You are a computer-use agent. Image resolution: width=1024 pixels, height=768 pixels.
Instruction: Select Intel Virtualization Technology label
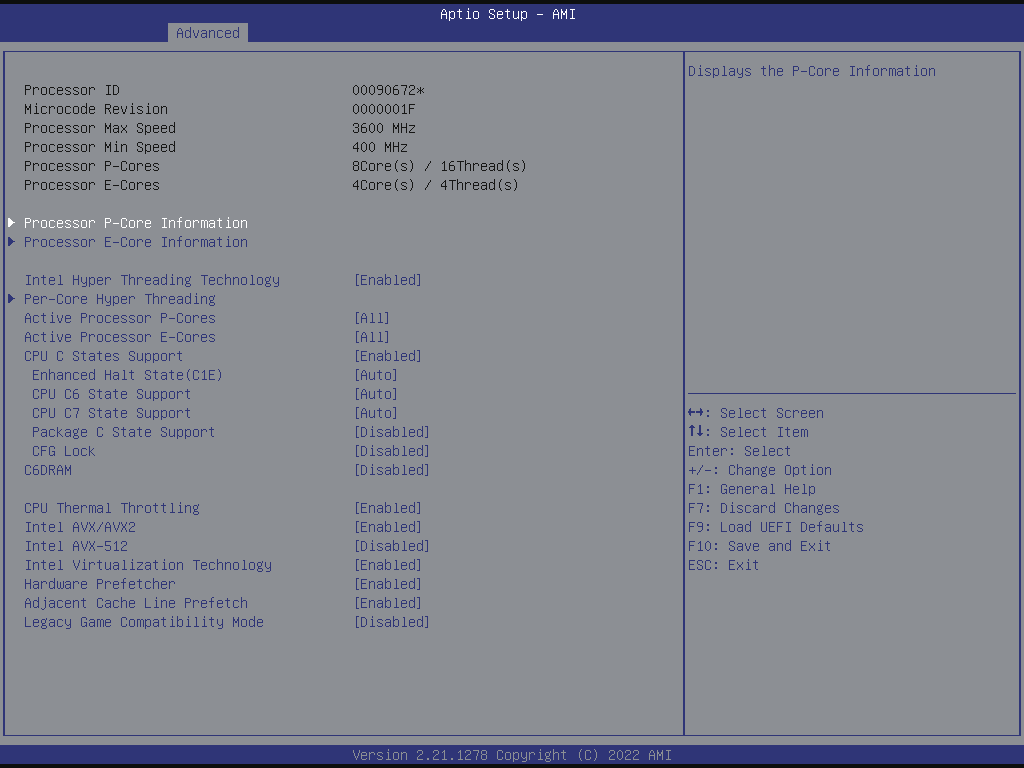tap(148, 565)
